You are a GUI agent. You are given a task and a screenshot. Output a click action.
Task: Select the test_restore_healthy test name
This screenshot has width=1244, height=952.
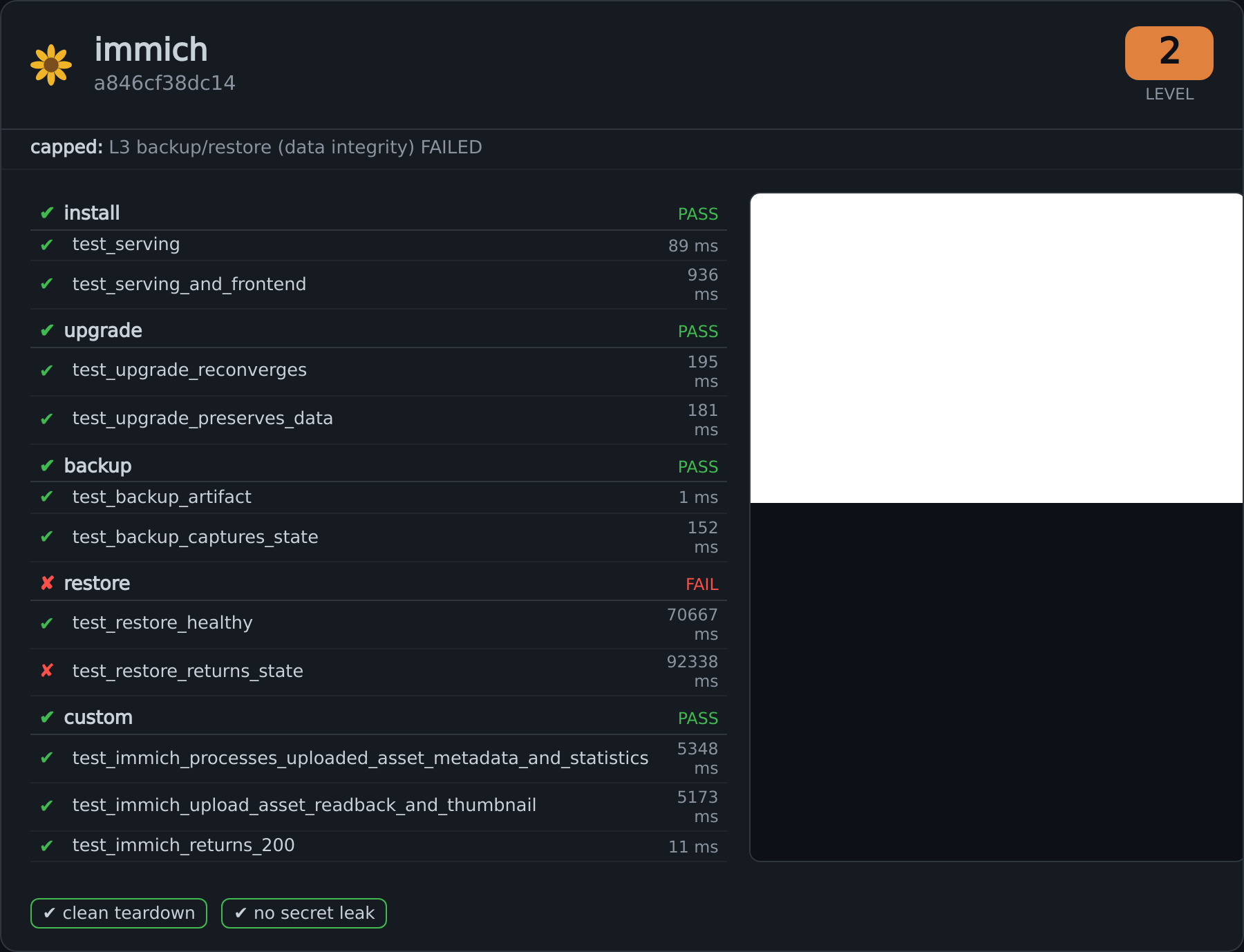tap(162, 623)
